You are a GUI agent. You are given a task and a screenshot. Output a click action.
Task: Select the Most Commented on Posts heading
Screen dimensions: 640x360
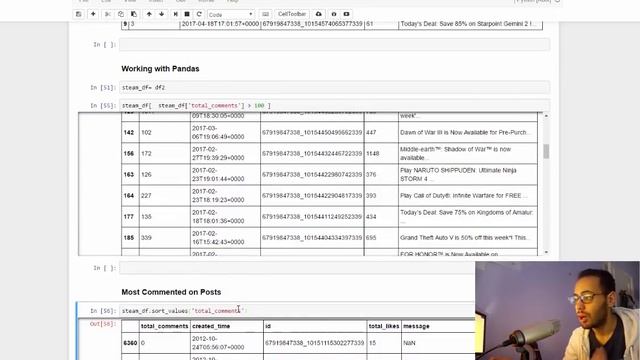tap(171, 292)
